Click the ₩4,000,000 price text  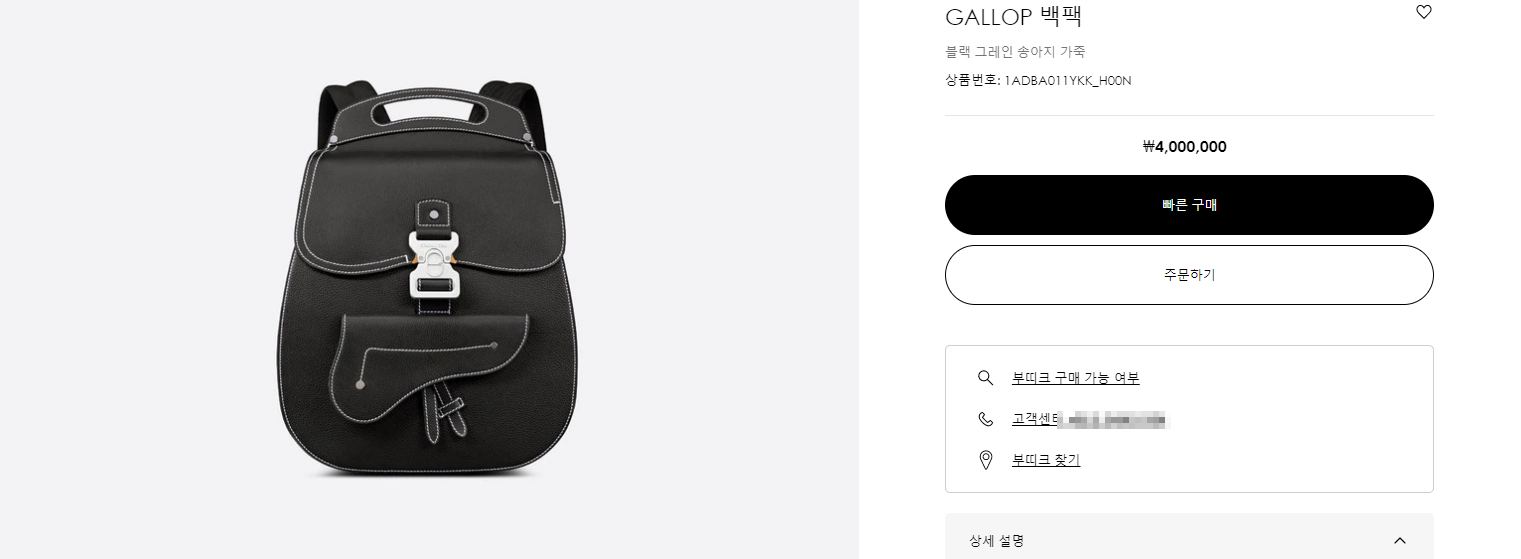pos(1185,147)
